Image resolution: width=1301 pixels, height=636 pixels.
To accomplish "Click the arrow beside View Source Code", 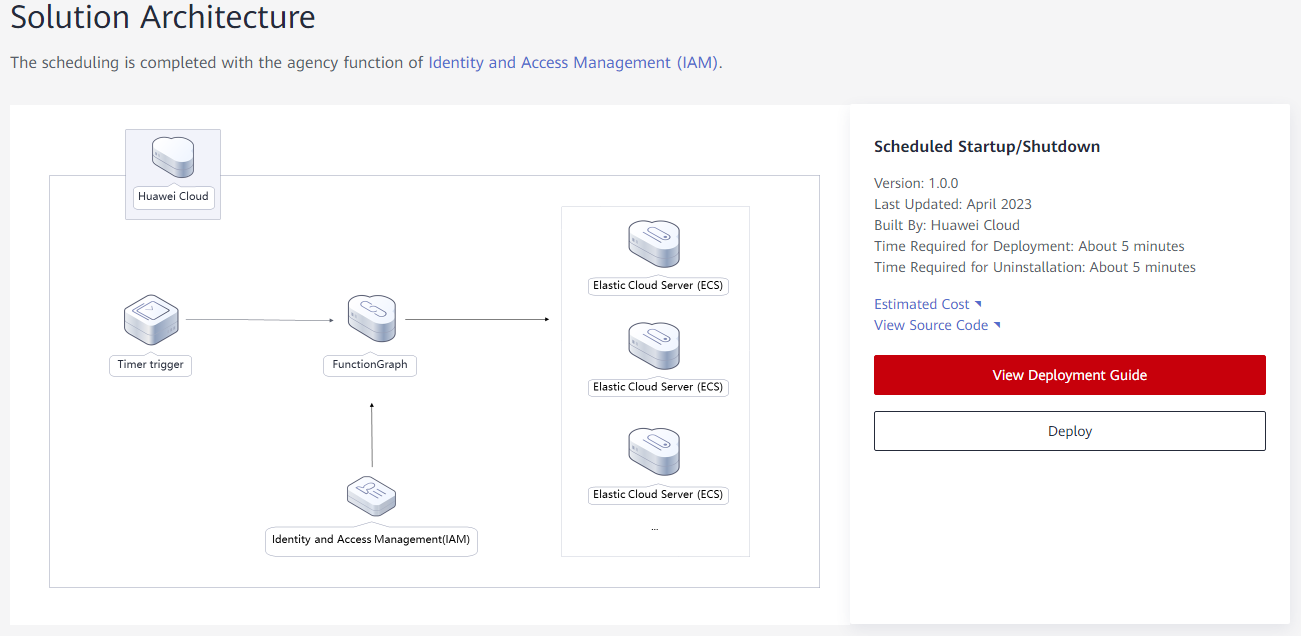I will (996, 324).
